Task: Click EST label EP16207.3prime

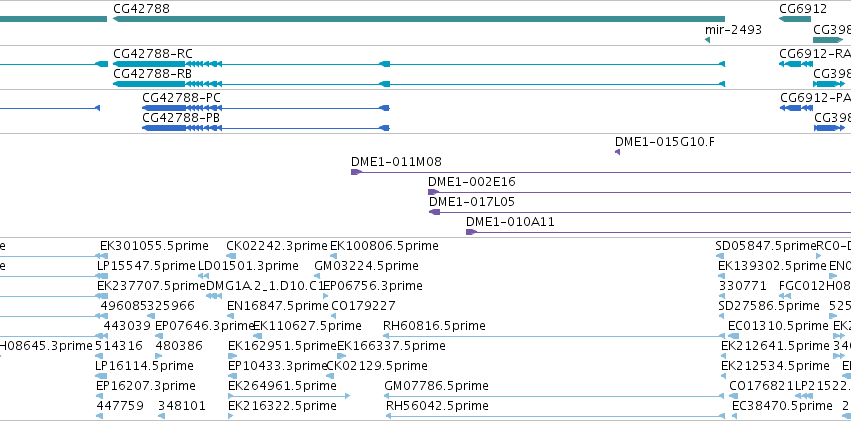Action: point(145,385)
